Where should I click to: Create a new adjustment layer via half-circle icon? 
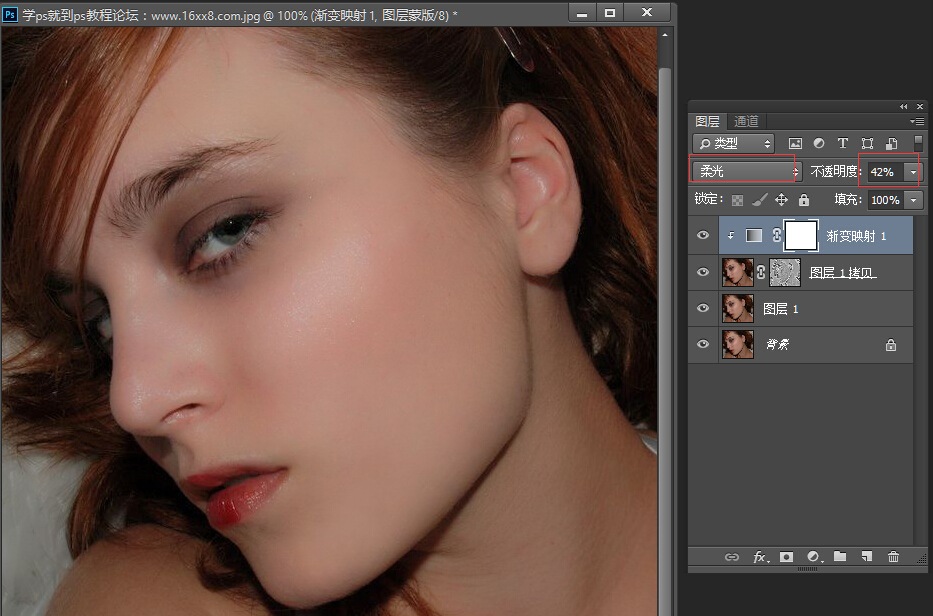click(x=813, y=557)
